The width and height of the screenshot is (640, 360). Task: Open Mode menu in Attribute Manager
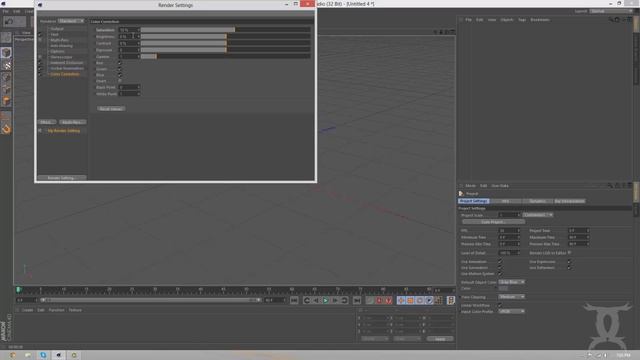tap(470, 186)
